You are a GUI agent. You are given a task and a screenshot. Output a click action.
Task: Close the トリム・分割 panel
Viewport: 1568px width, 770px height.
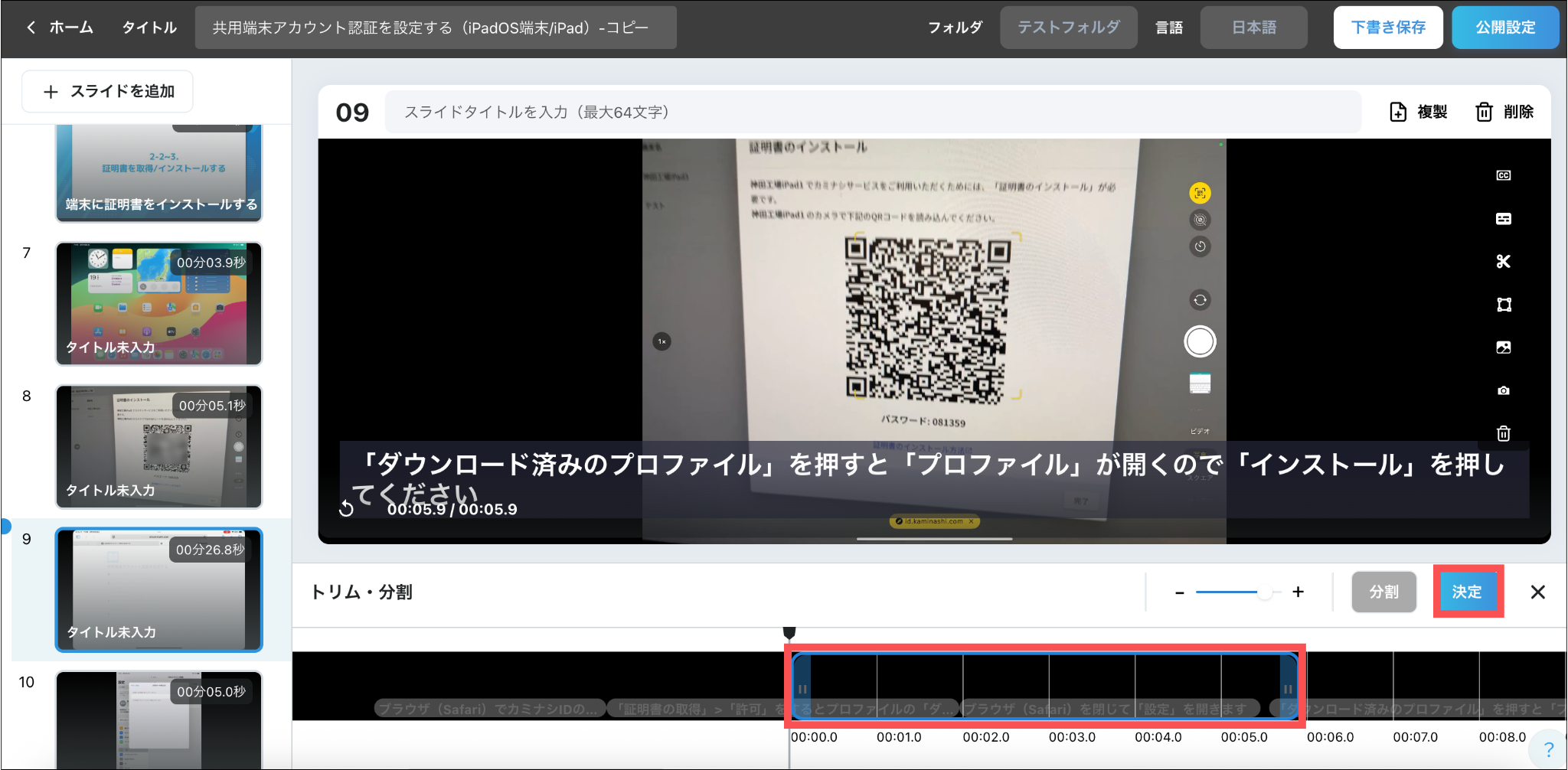[1537, 592]
